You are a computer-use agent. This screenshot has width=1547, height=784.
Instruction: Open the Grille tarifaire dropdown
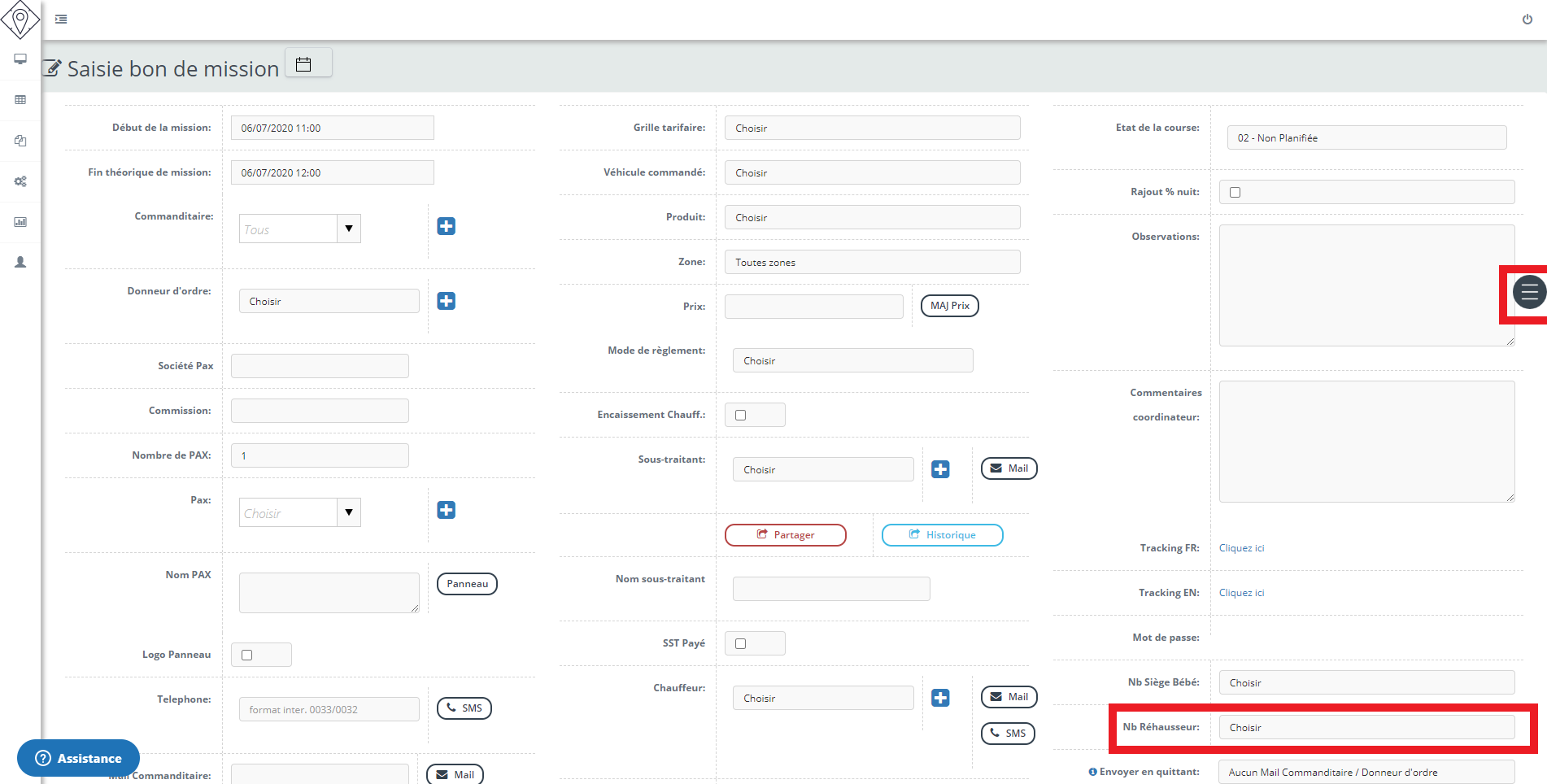872,128
